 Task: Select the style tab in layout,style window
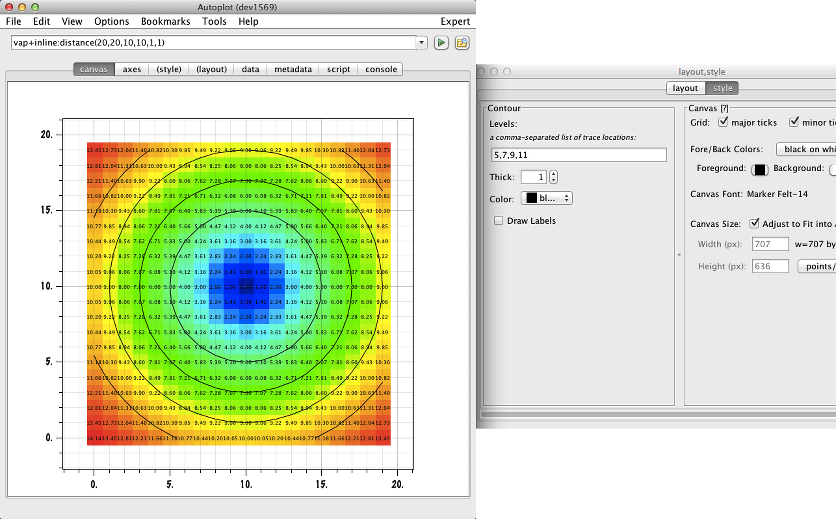(722, 88)
